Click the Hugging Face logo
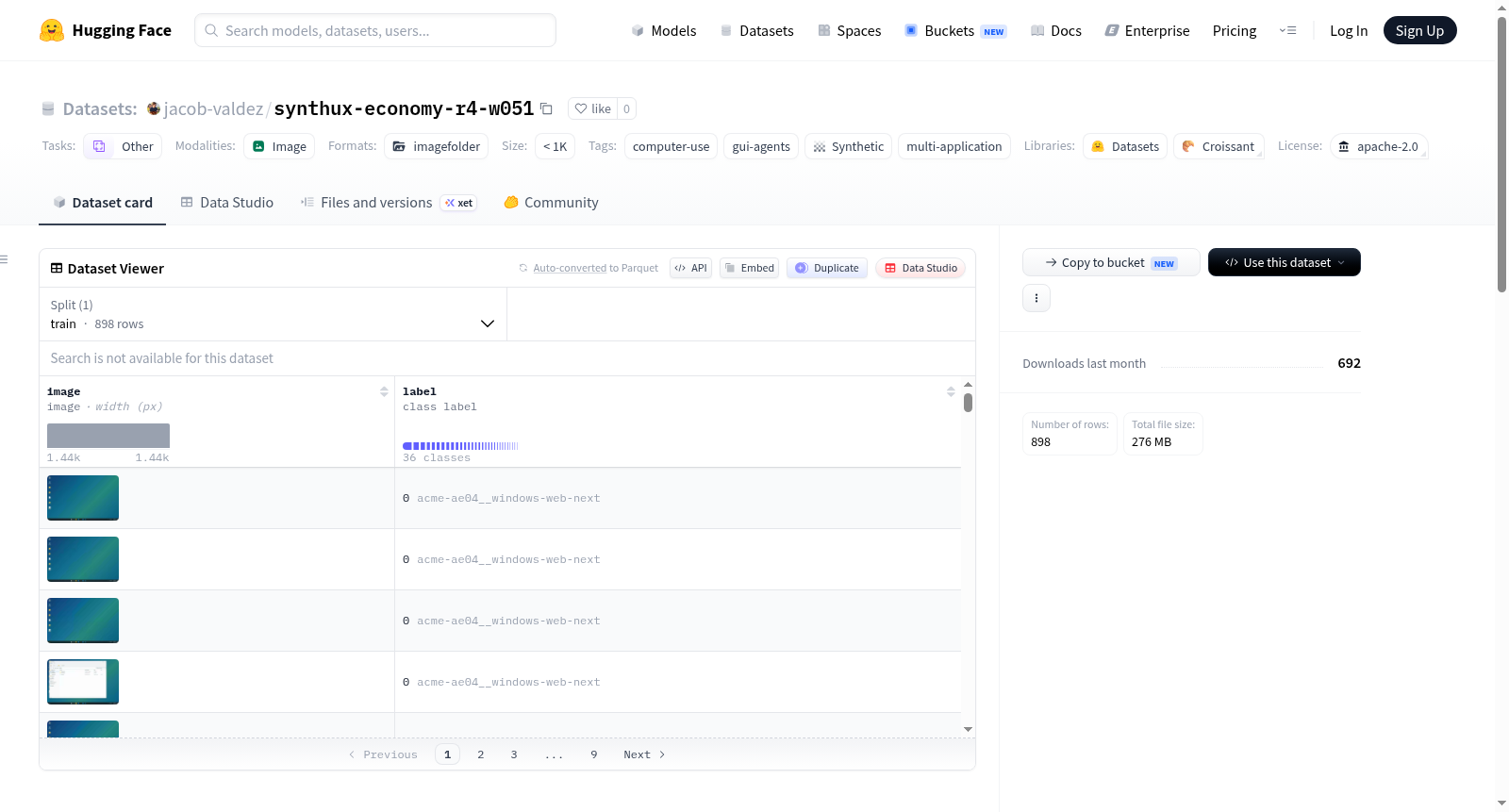1509x812 pixels. pyautogui.click(x=106, y=30)
